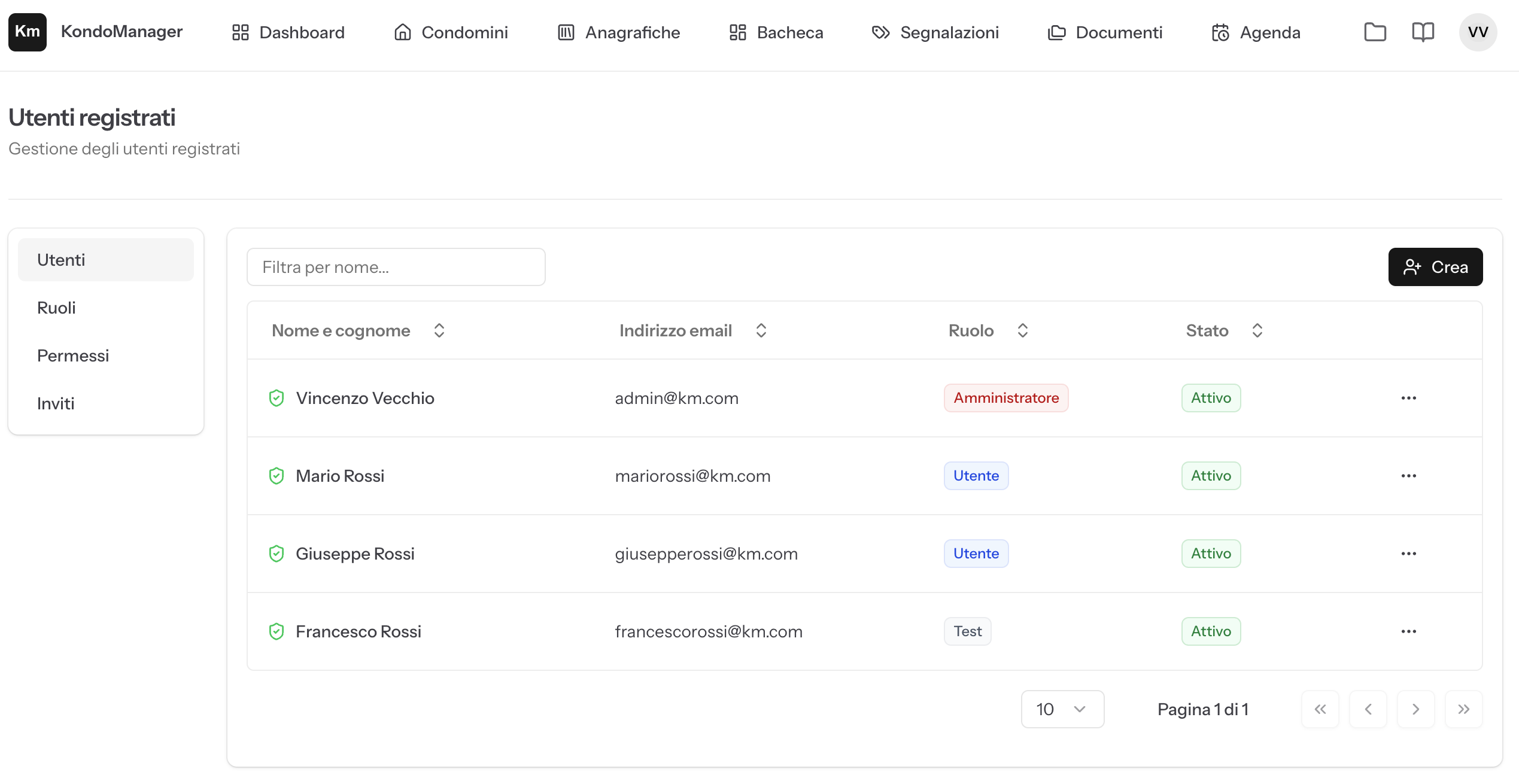1519x784 pixels.
Task: Open actions menu for Mario Rossi
Action: pos(1408,476)
